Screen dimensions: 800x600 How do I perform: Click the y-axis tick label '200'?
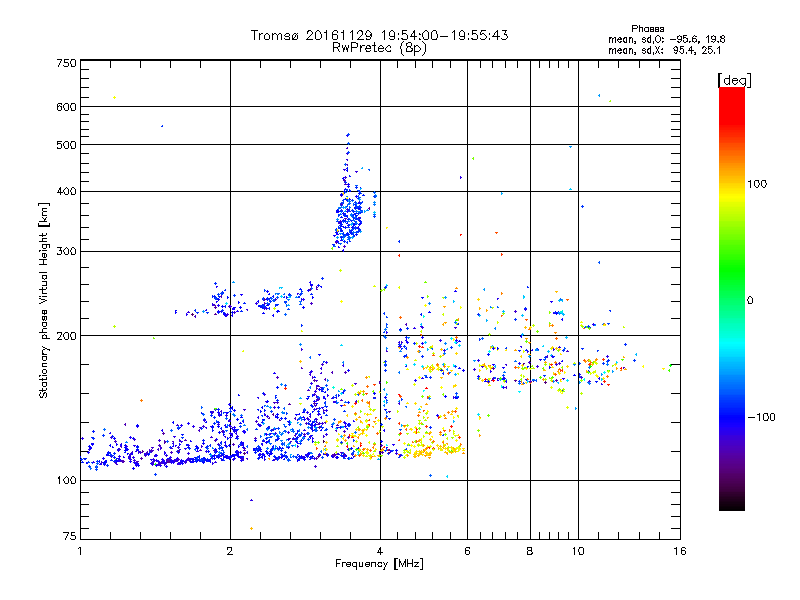pyautogui.click(x=66, y=336)
